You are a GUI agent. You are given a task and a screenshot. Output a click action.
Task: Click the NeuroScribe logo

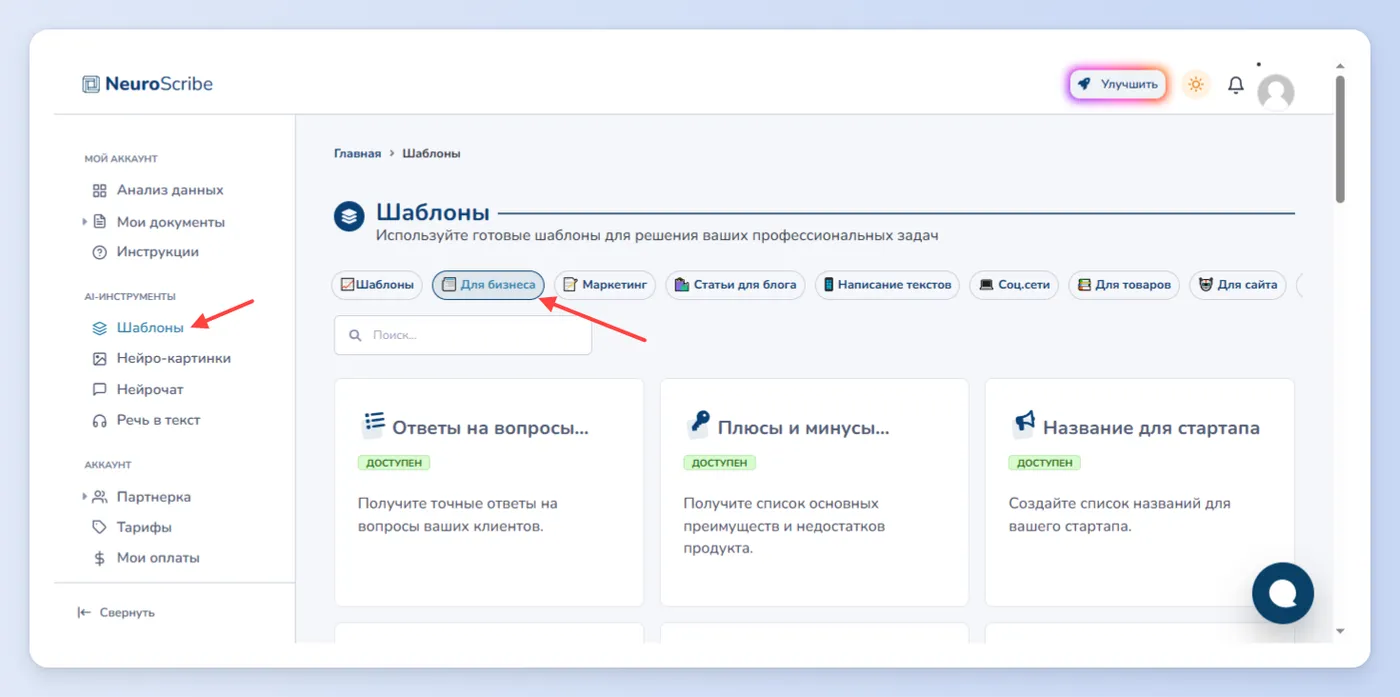(148, 84)
